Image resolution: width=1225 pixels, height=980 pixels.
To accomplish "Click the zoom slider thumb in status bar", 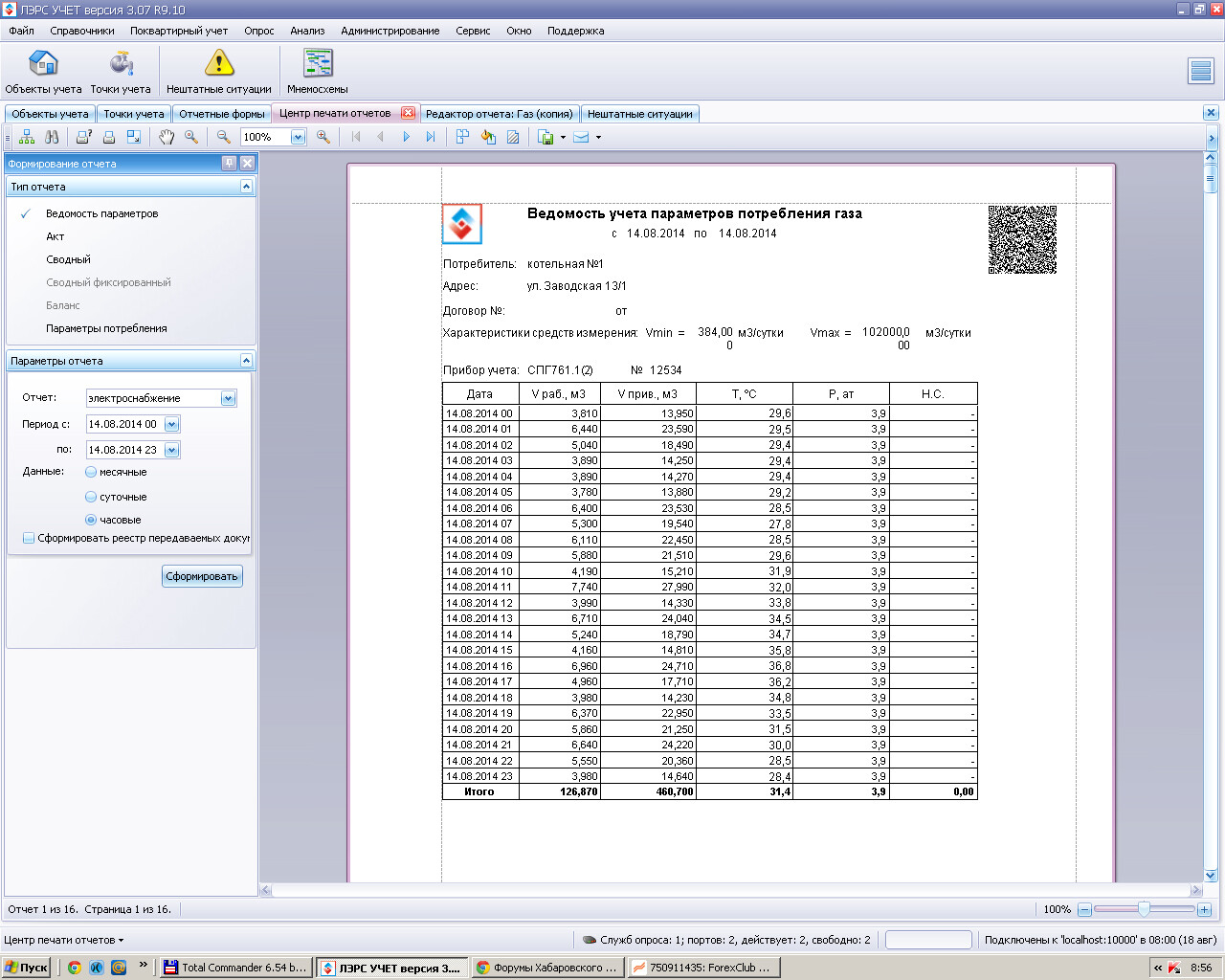I will 1143,909.
